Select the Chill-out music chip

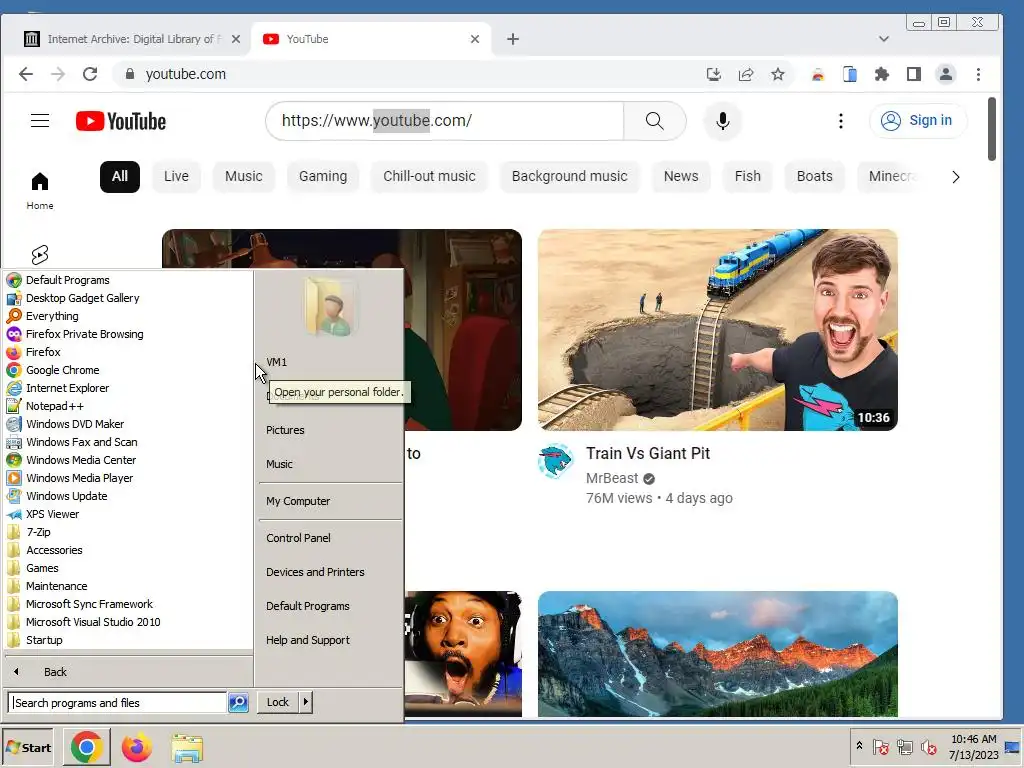[429, 176]
